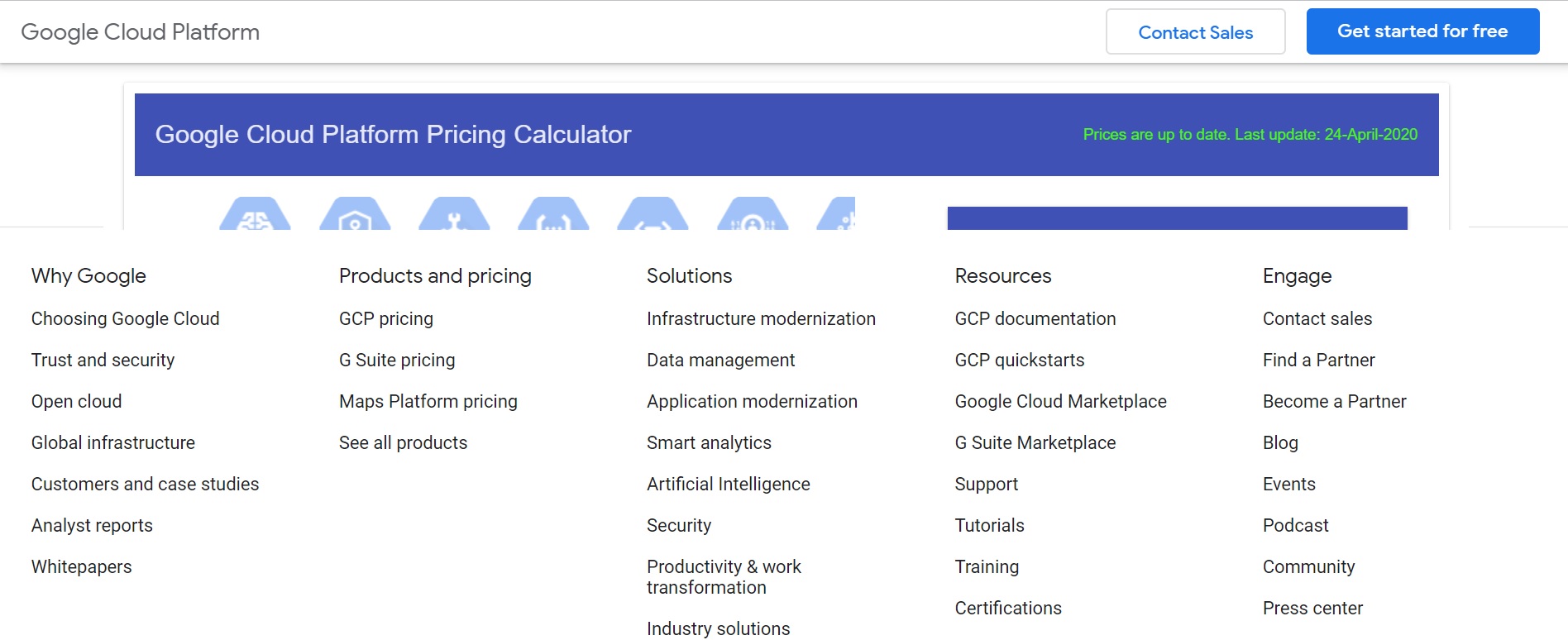Open the GCP pricing link
This screenshot has height=640, width=1568.
[x=385, y=318]
